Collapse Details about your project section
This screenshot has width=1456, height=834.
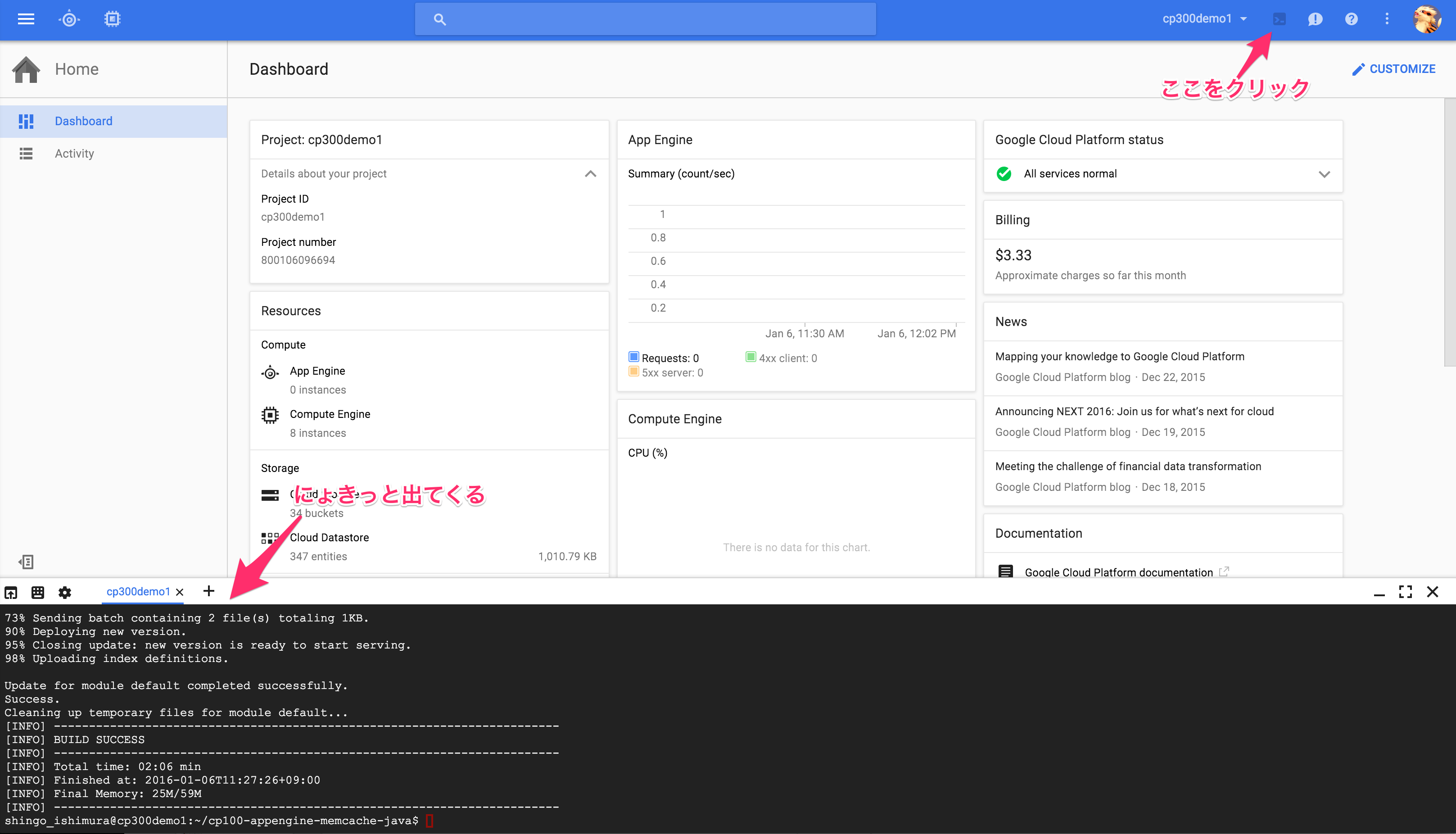pos(590,173)
